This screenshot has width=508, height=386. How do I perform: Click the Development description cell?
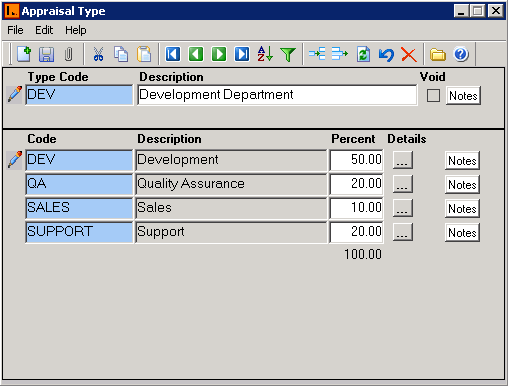(231, 160)
